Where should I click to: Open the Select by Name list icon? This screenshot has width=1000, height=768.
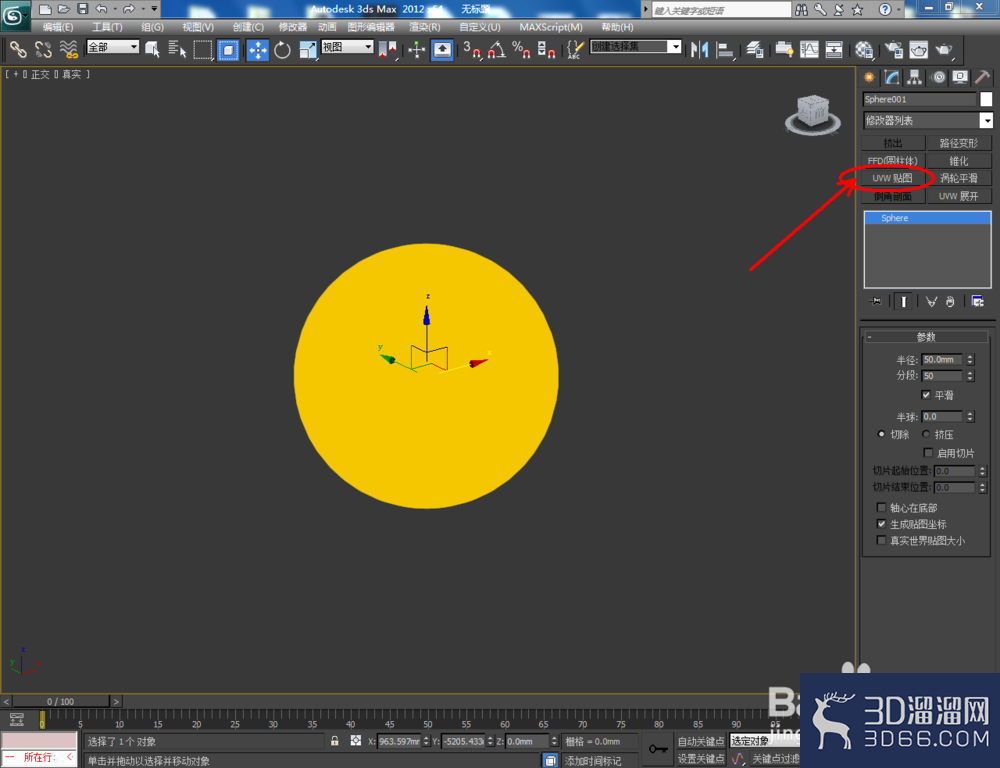tap(177, 49)
